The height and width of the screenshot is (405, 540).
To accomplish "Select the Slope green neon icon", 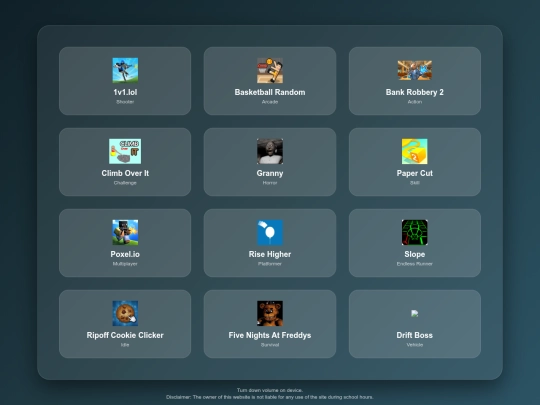I will point(415,232).
